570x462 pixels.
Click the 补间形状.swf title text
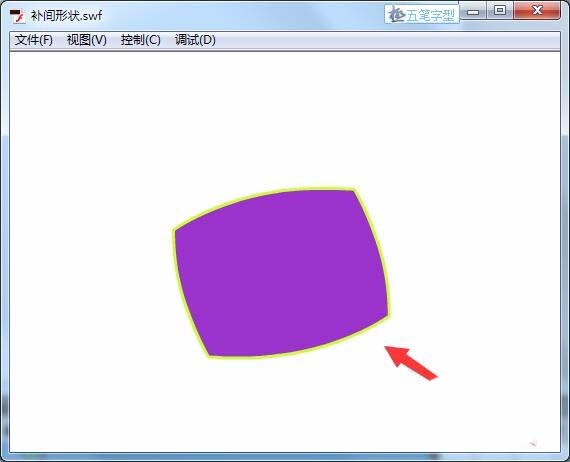point(66,16)
